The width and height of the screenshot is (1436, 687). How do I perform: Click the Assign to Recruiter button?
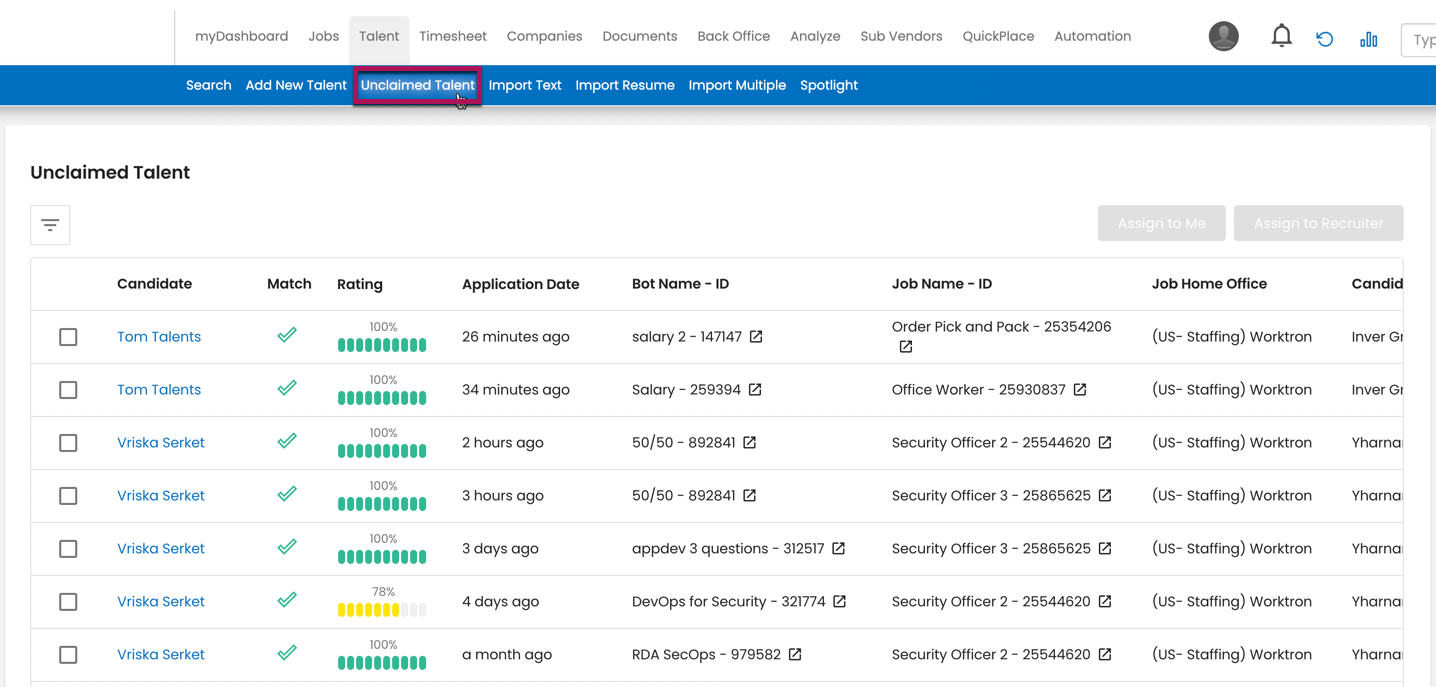click(x=1318, y=223)
